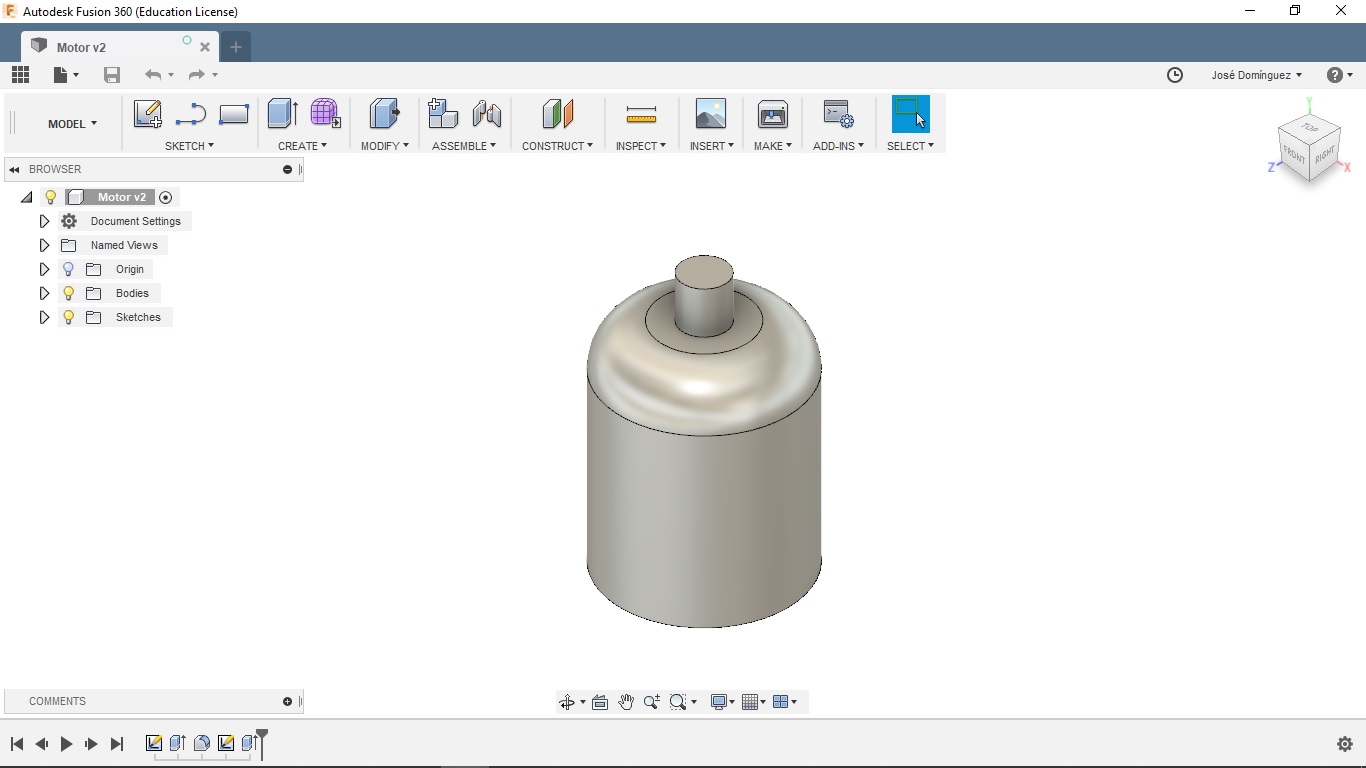Open timeline settings gear
Viewport: 1366px width, 768px height.
(x=1345, y=744)
